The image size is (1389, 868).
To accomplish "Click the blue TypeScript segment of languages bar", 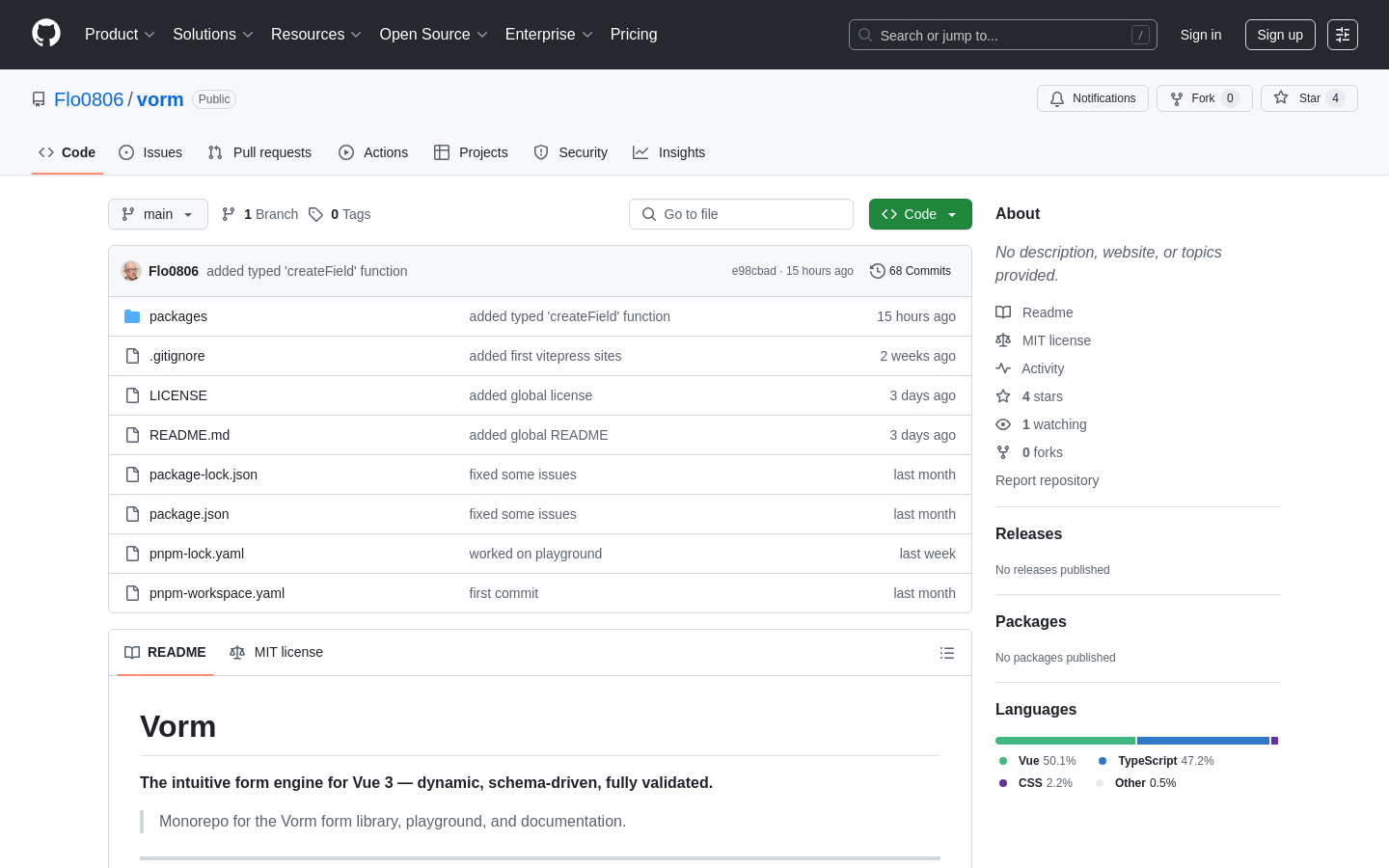I will [x=1203, y=741].
